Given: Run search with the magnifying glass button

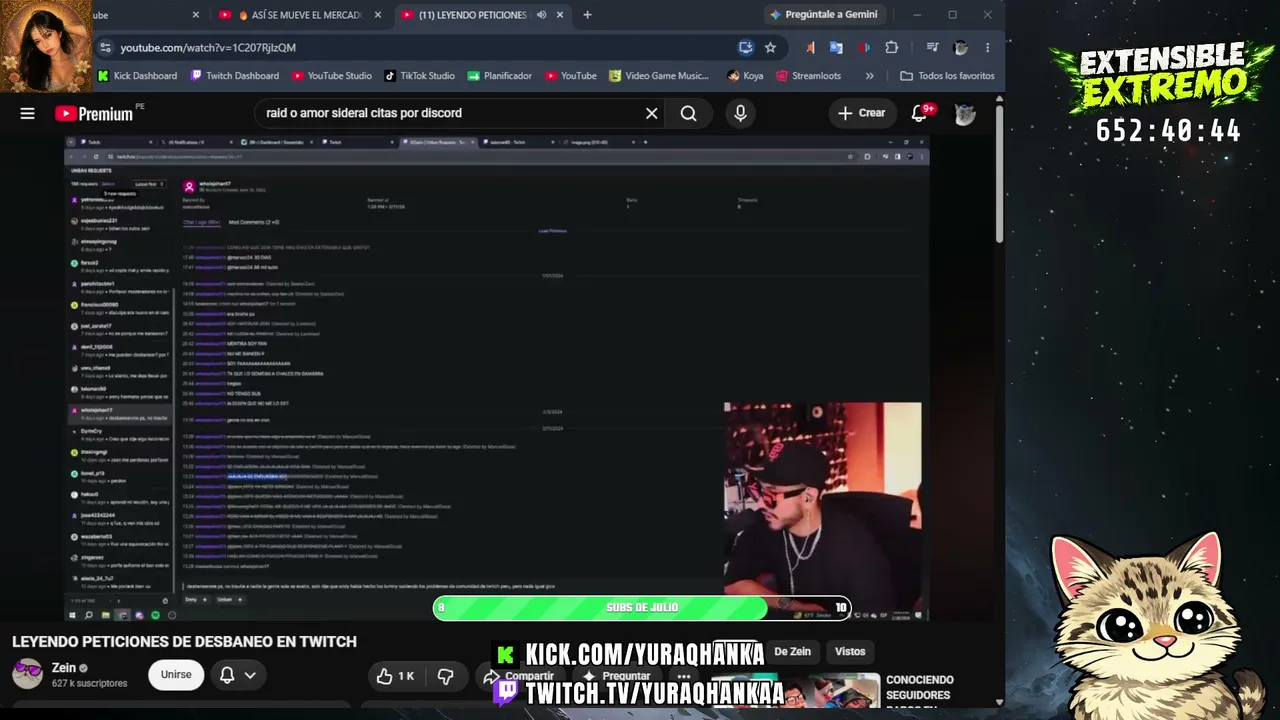Looking at the screenshot, I should (x=688, y=113).
